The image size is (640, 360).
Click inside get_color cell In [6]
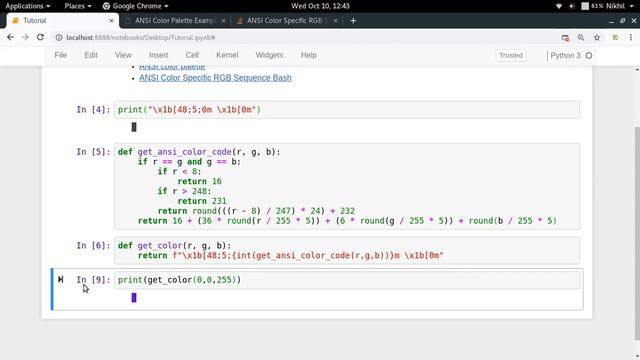(x=347, y=250)
